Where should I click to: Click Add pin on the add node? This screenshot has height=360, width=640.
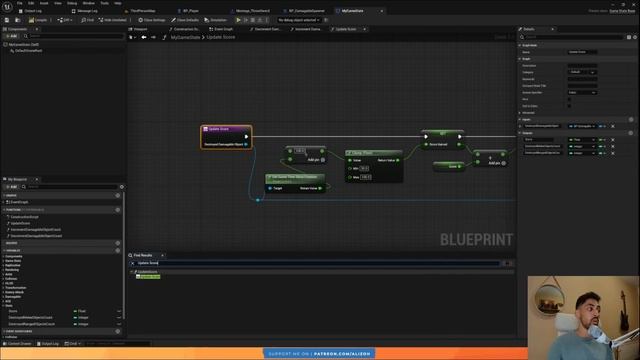click(x=497, y=163)
